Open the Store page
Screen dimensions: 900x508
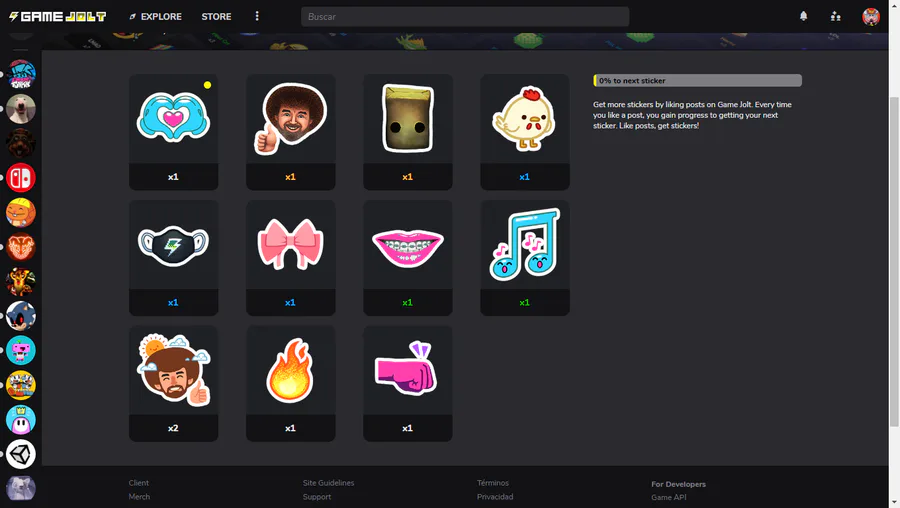[216, 17]
